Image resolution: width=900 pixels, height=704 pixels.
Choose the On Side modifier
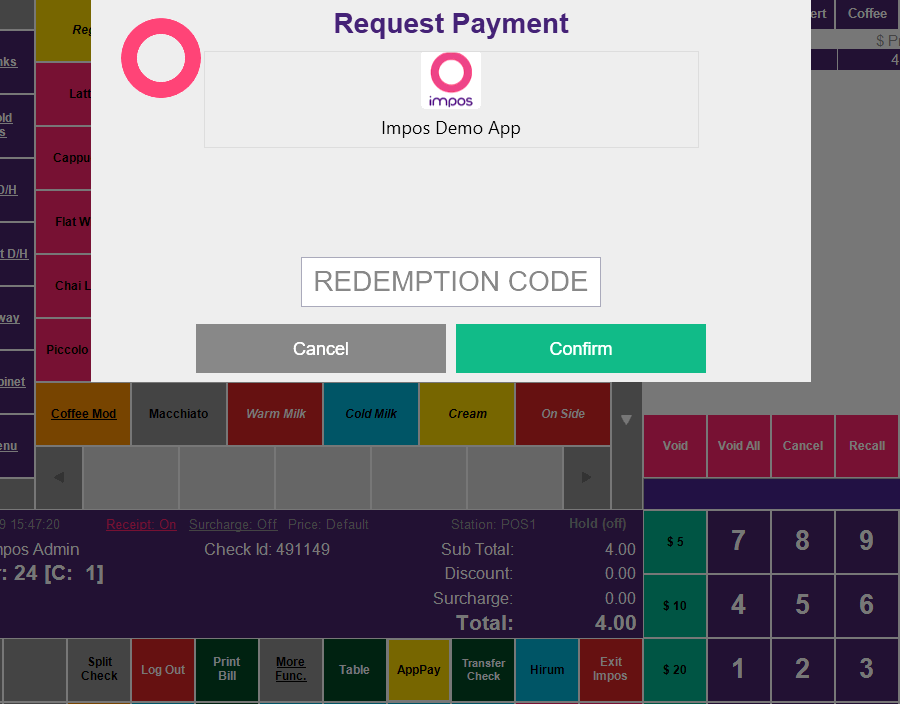click(563, 414)
